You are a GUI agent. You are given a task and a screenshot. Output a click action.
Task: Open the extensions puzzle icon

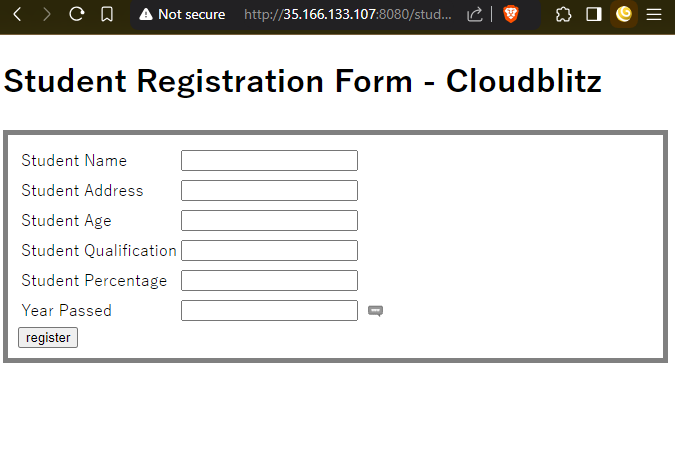(563, 14)
